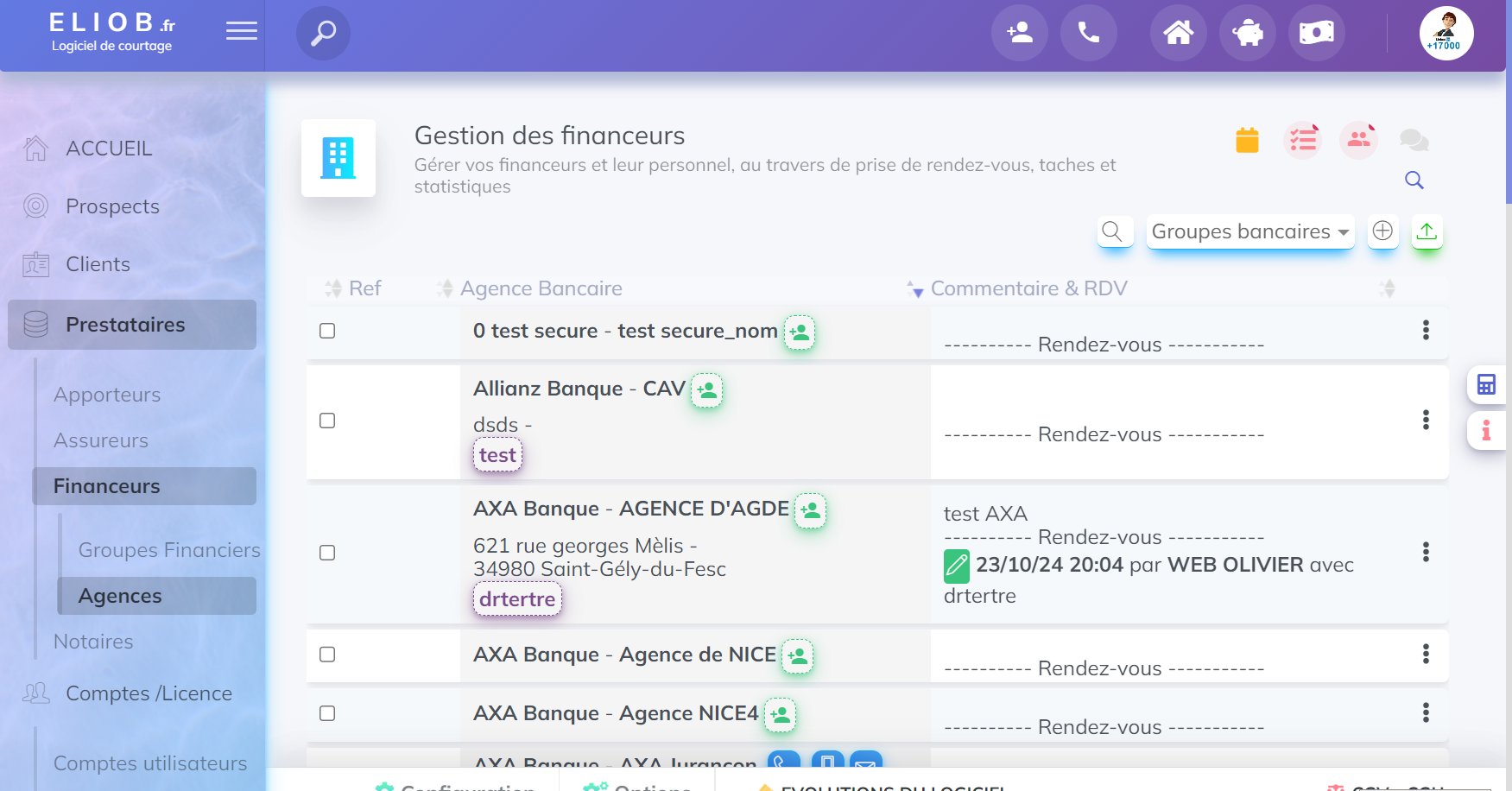This screenshot has height=791, width=1512.
Task: Tick the Agence de NICE row checkbox
Action: (327, 655)
